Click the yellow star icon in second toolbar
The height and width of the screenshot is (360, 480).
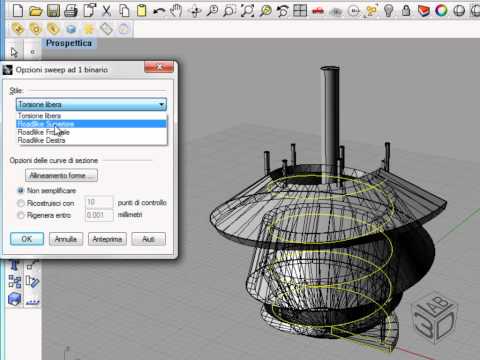[x=89, y=29]
